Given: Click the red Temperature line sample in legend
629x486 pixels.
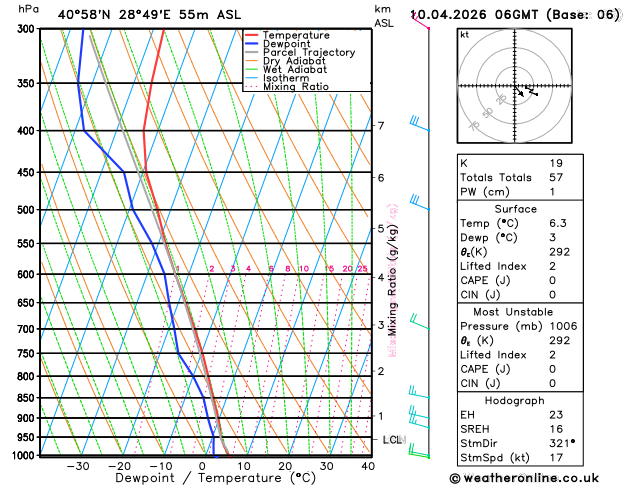Looking at the screenshot, I should (x=252, y=35).
